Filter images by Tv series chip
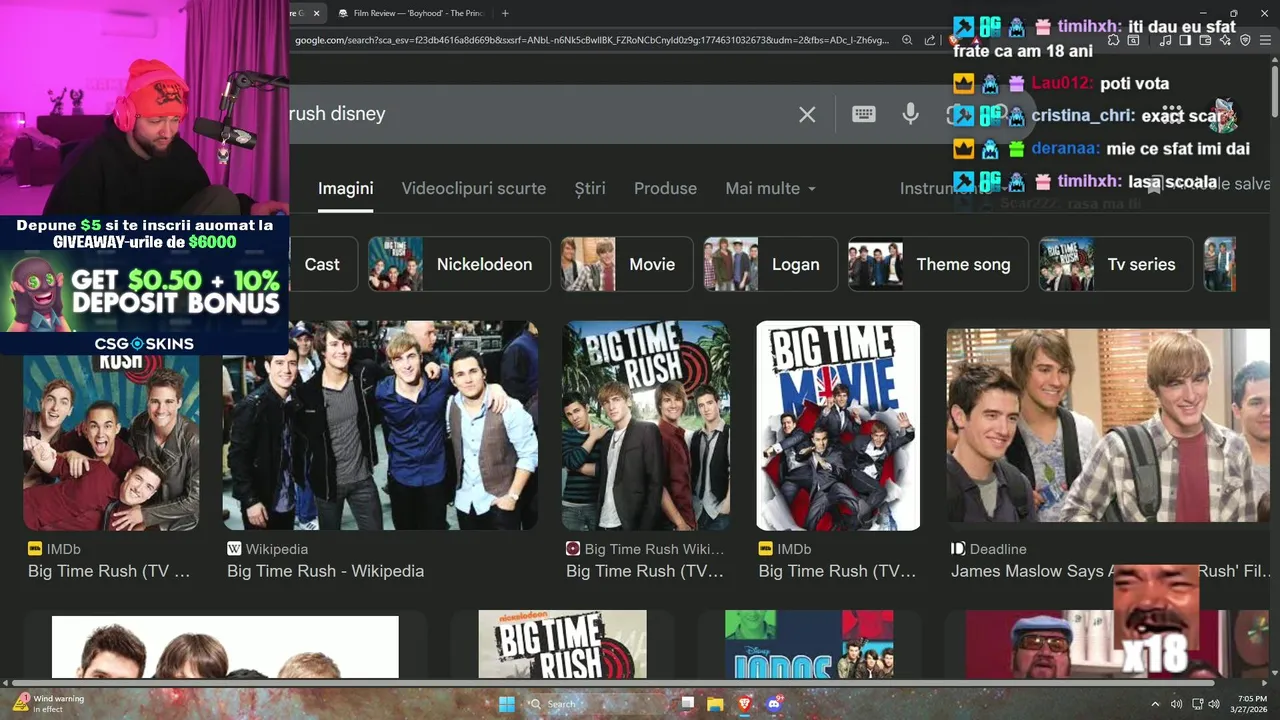Viewport: 1280px width, 720px height. pyautogui.click(x=1116, y=264)
